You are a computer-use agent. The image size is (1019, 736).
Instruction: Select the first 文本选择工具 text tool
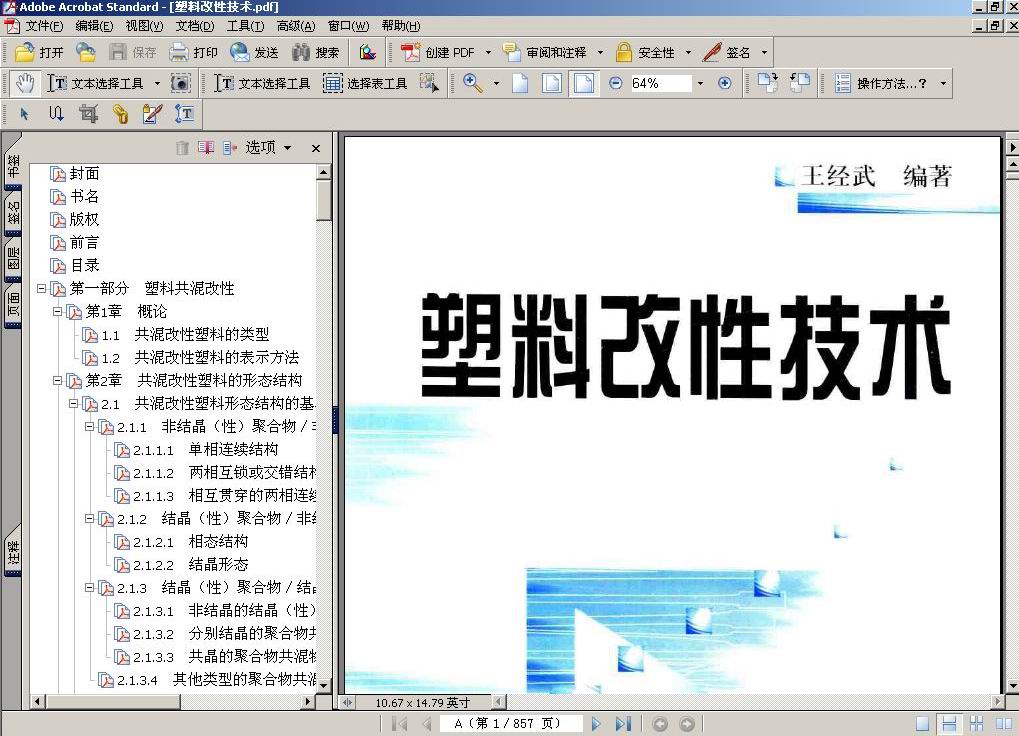coord(96,83)
